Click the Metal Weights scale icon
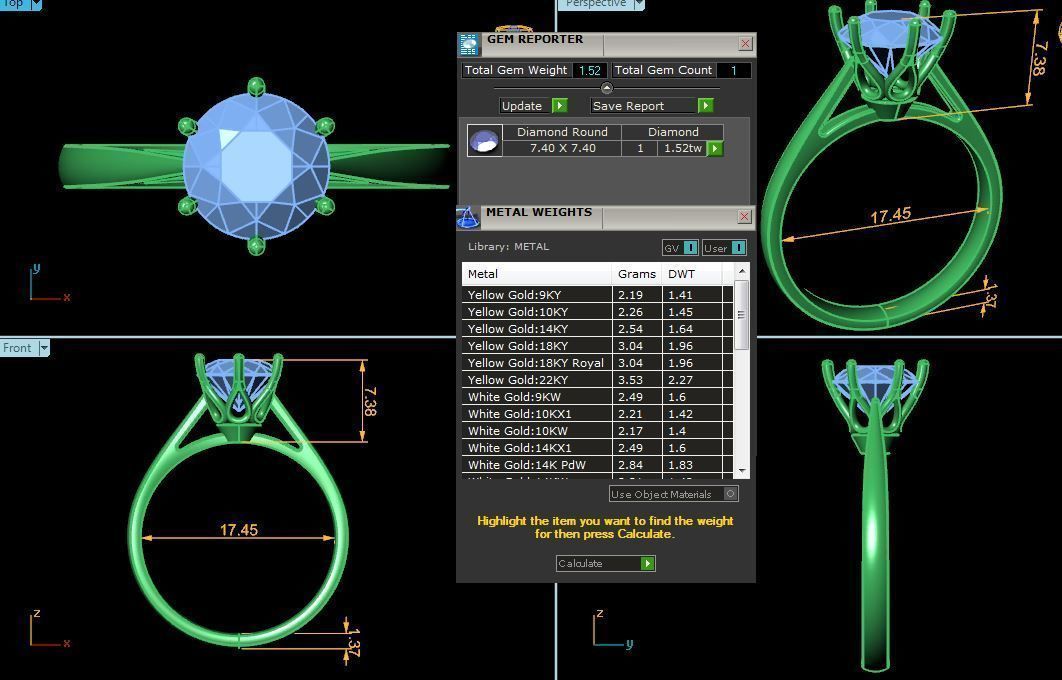Screen dimensions: 1062x680 point(467,217)
